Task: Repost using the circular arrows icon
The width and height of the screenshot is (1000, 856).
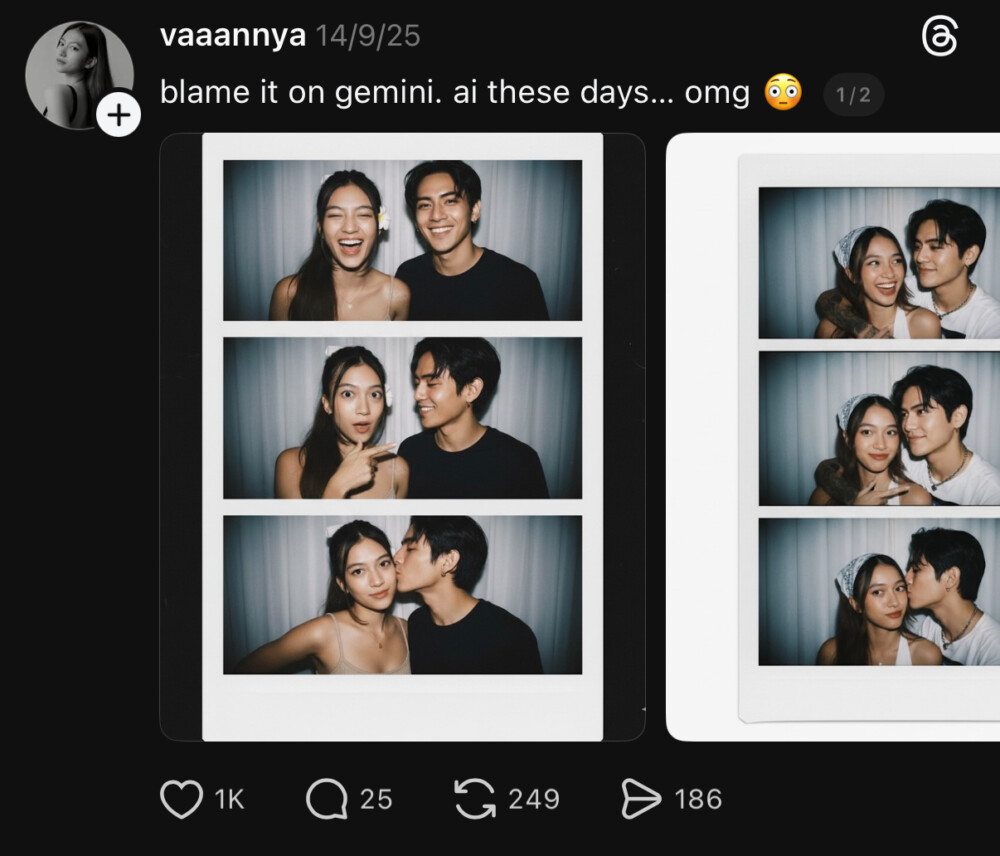Action: [x=475, y=799]
